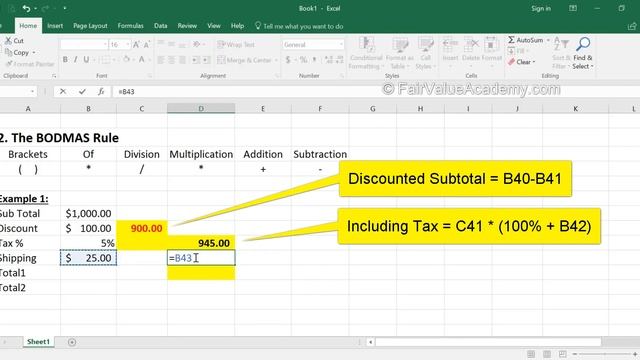Toggle Italic formatting
The image size is (640, 360).
[76, 60]
